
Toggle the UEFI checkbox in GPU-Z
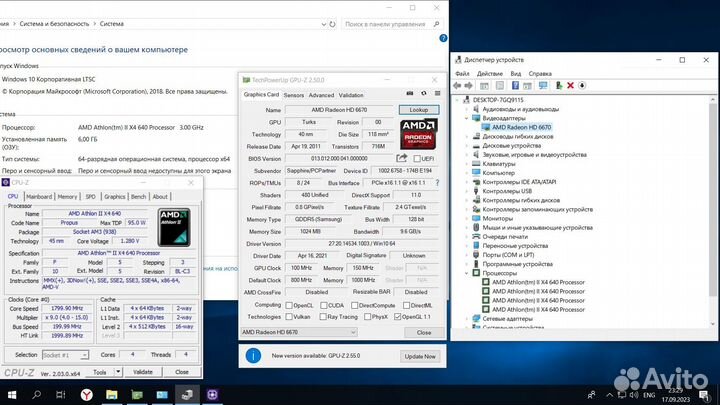(416, 159)
